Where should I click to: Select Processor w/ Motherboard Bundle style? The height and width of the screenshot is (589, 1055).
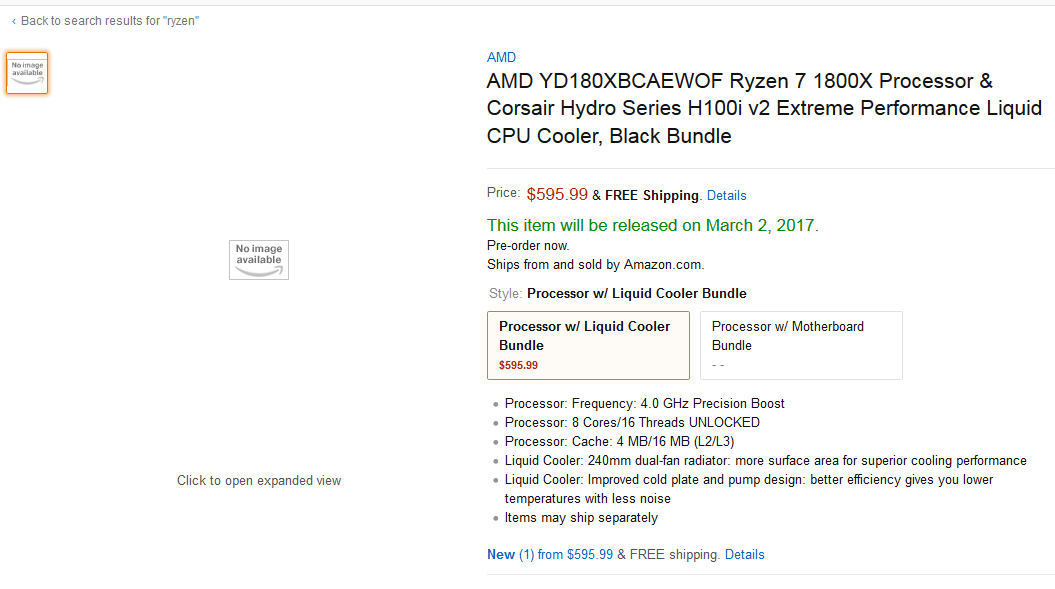(x=801, y=345)
